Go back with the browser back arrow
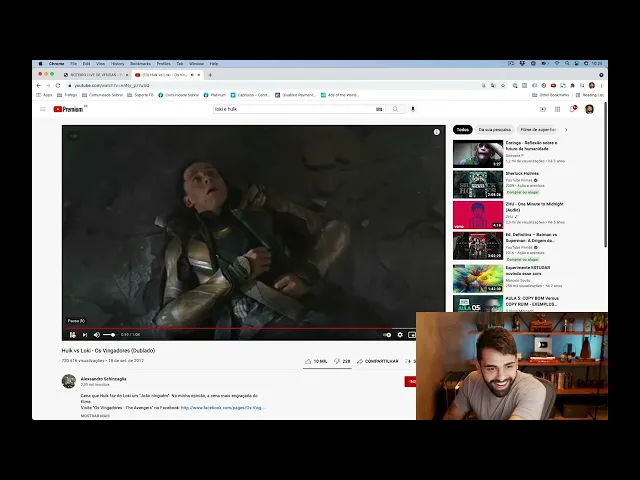Image resolution: width=640 pixels, height=480 pixels. point(39,86)
